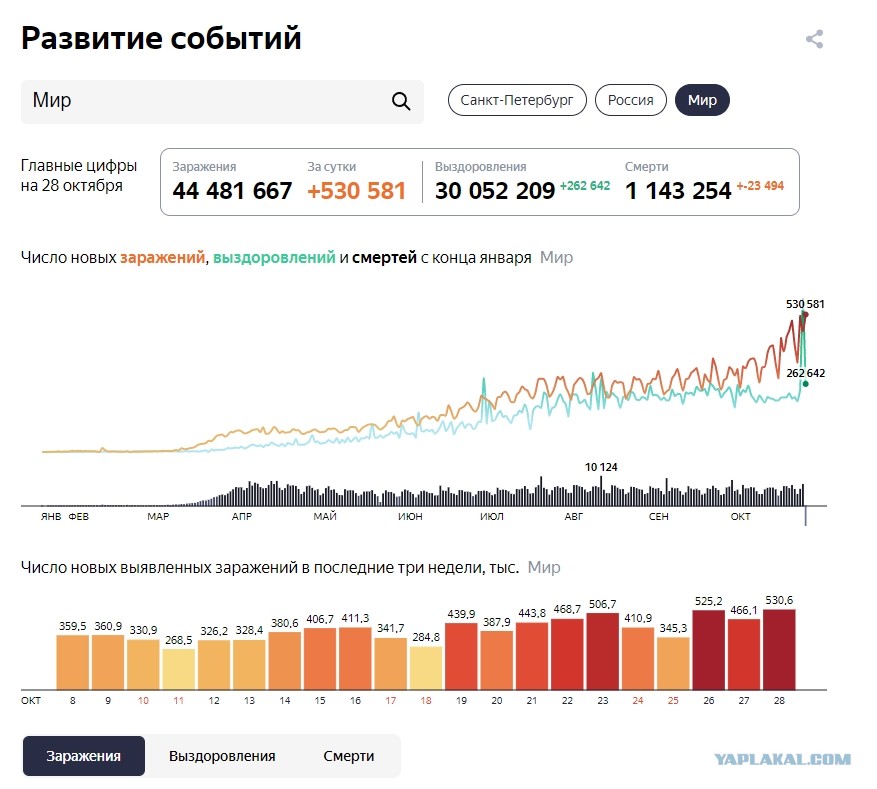The width and height of the screenshot is (877, 789).
Task: Focus the region search field "Мир"
Action: [x=222, y=101]
